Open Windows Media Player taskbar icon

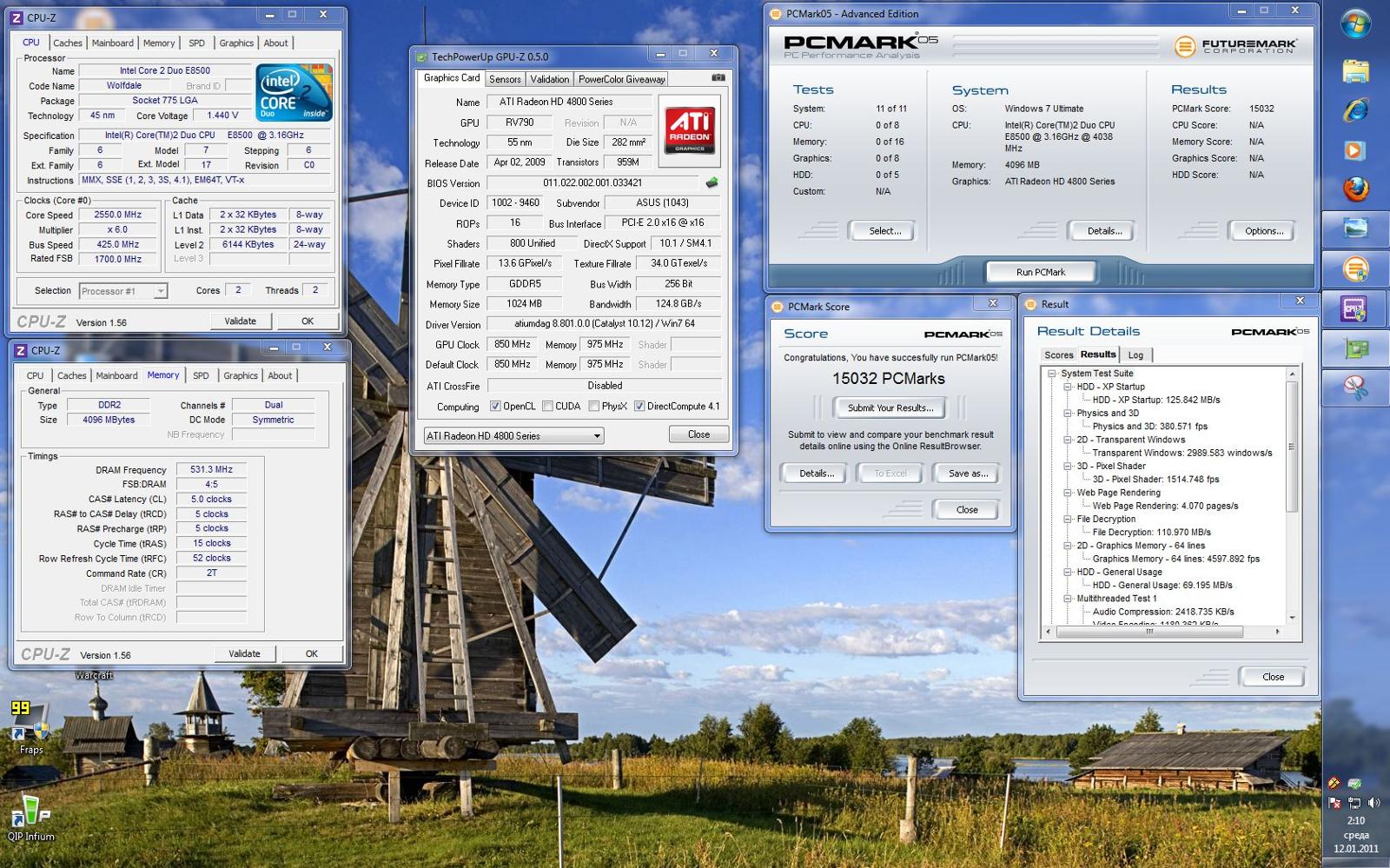pyautogui.click(x=1355, y=149)
